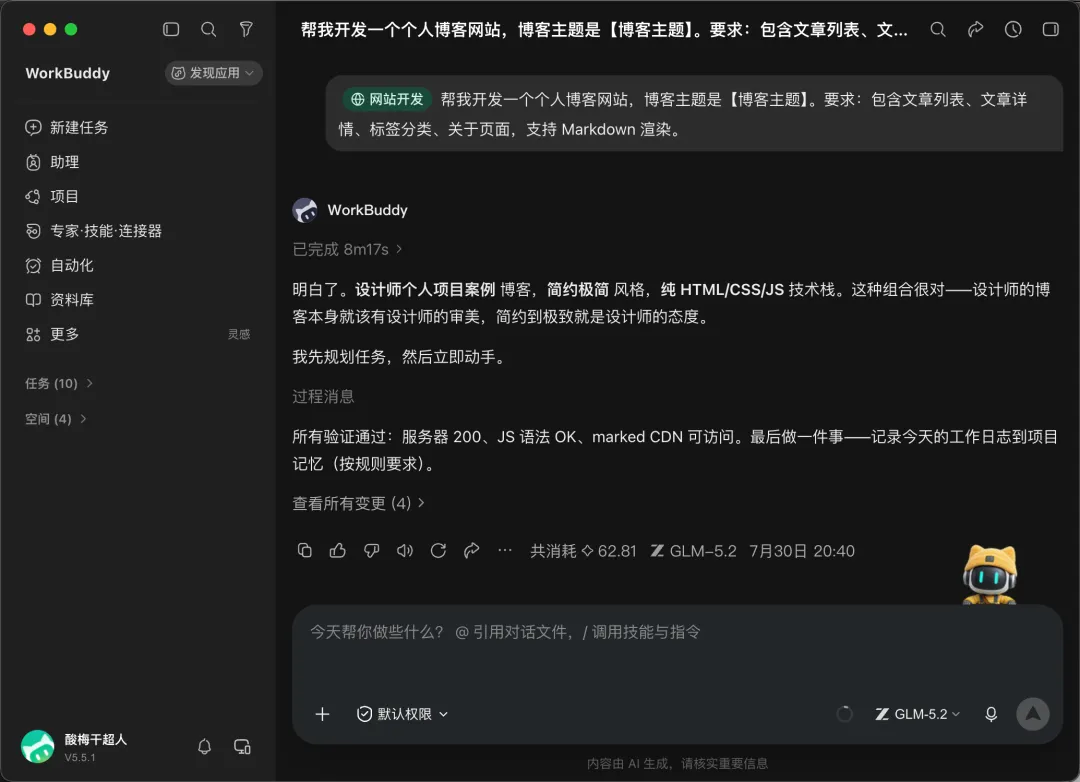Expand the 任务 (10) list

pos(59,383)
